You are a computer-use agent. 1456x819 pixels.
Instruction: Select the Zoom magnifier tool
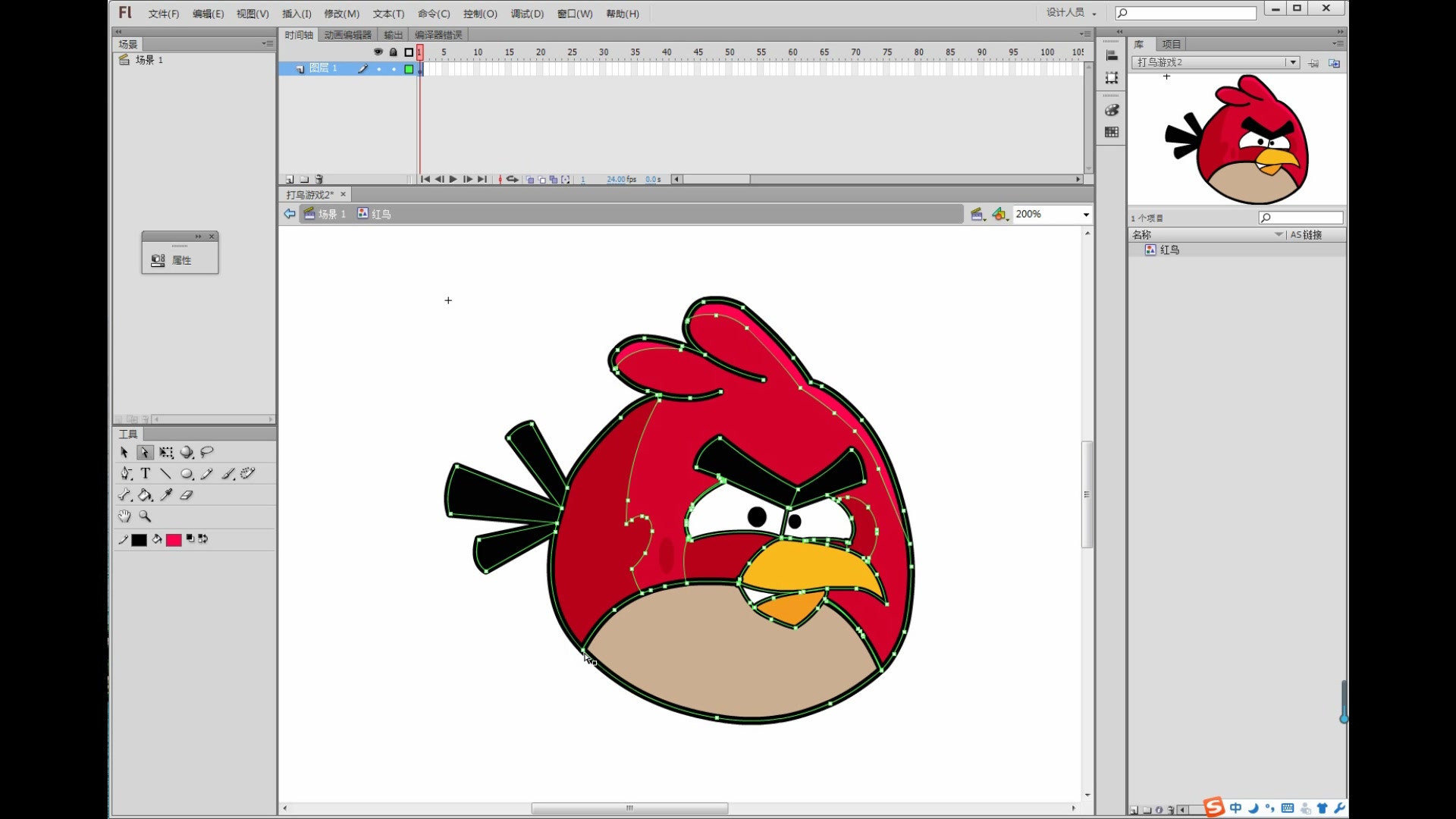145,516
